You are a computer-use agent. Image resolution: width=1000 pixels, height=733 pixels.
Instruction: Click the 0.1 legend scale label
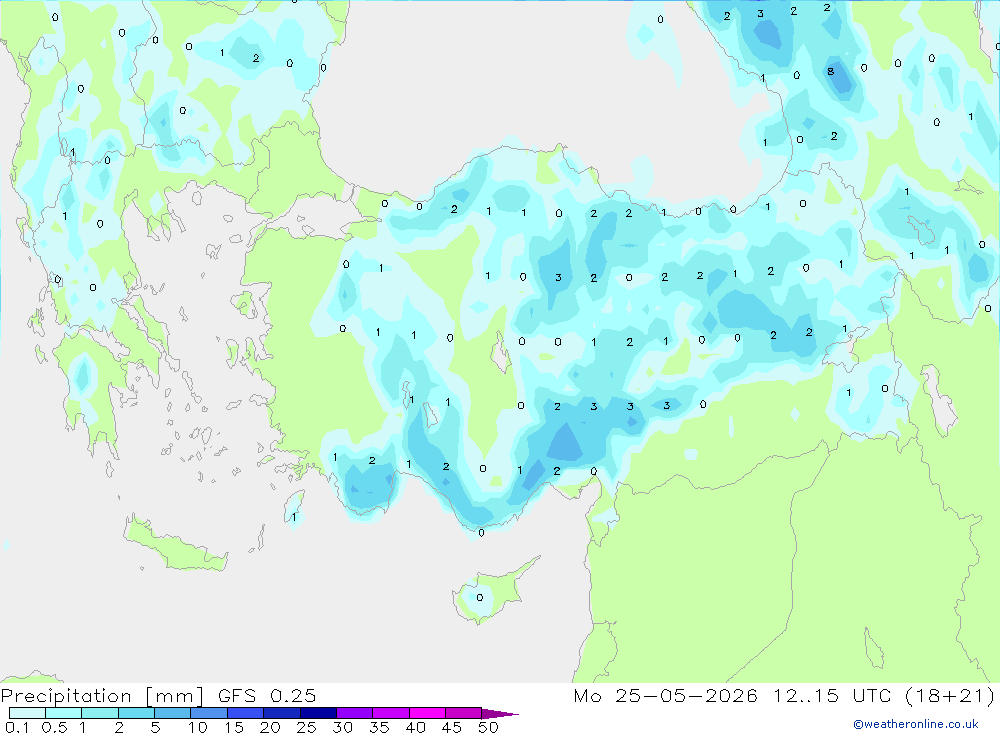(x=17, y=727)
